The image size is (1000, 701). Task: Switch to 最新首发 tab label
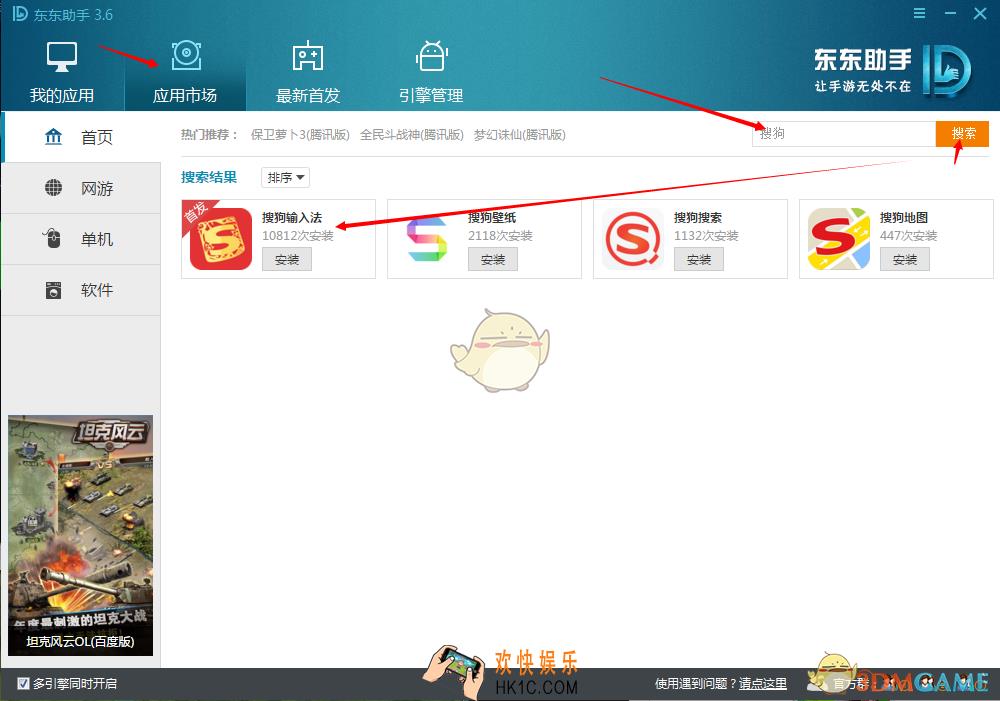coord(308,96)
